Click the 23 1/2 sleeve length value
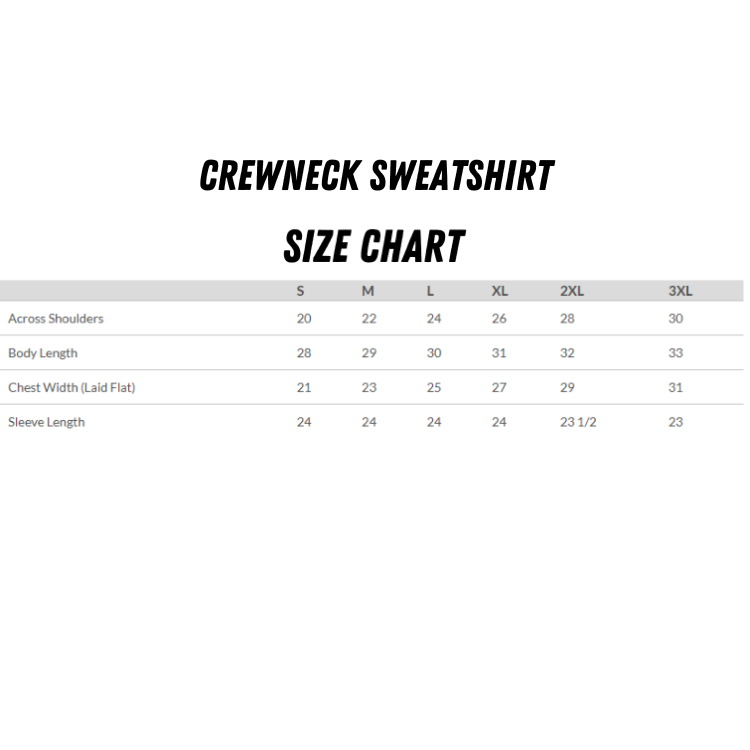Viewport: 750px width, 750px height. pyautogui.click(x=578, y=422)
